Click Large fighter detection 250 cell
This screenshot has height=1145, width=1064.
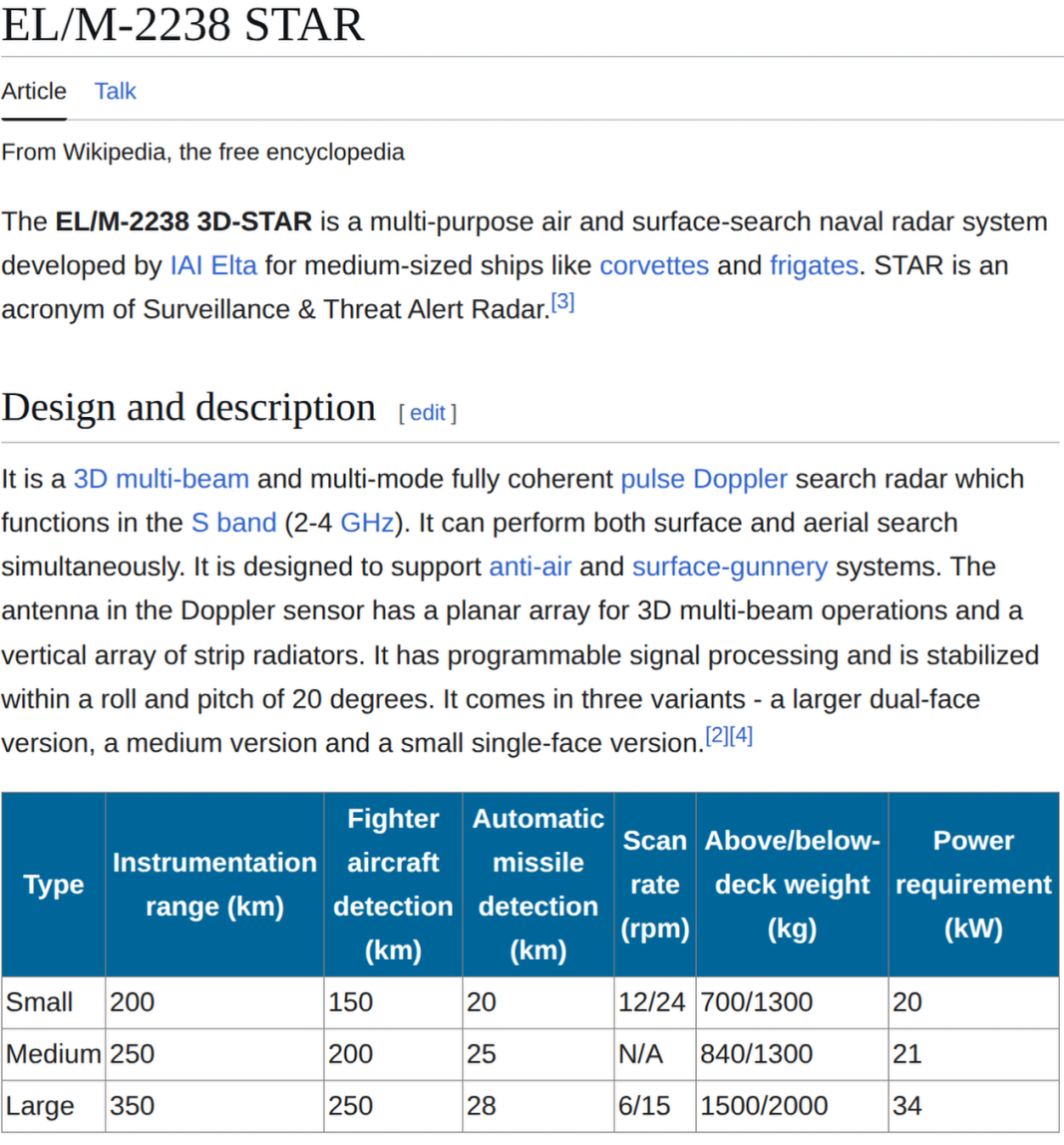pyautogui.click(x=393, y=1106)
